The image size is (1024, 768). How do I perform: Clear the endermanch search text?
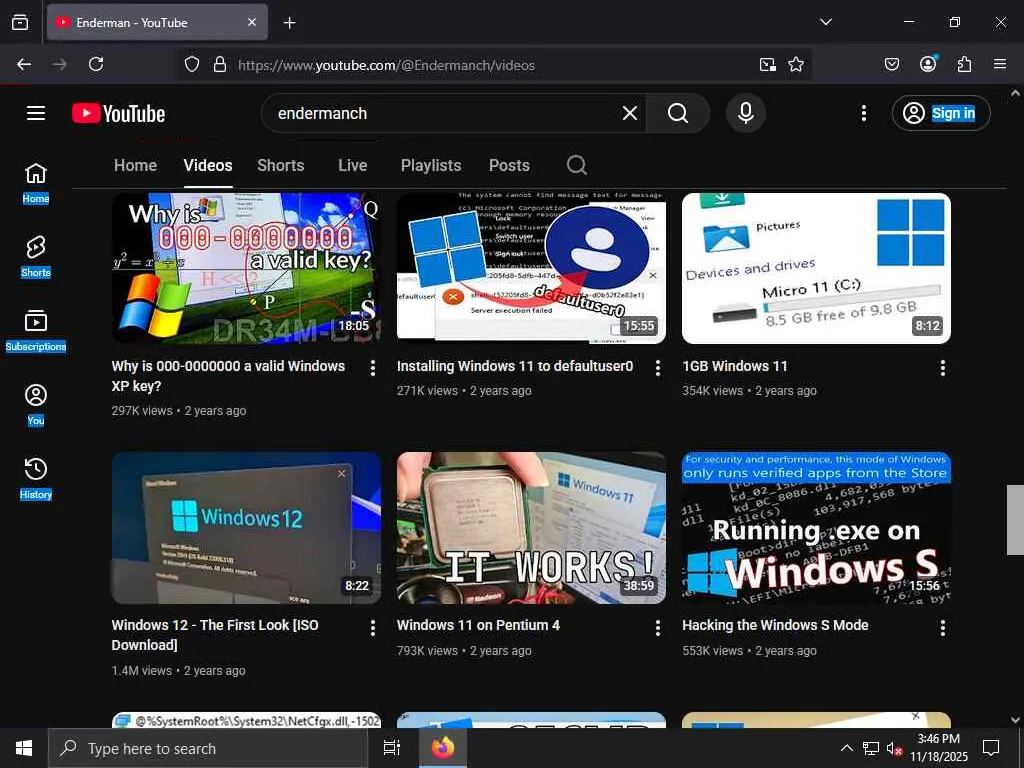point(630,113)
